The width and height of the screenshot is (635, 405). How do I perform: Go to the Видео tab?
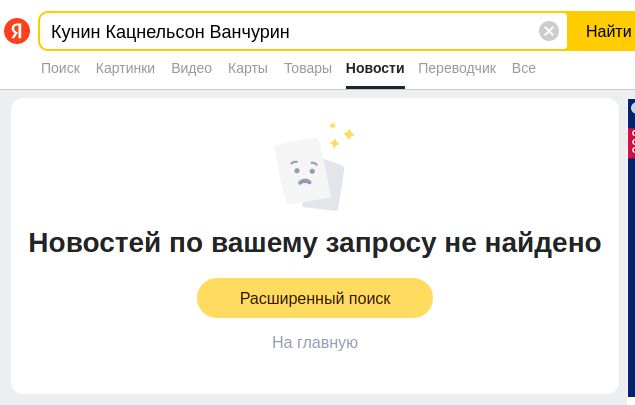point(191,69)
